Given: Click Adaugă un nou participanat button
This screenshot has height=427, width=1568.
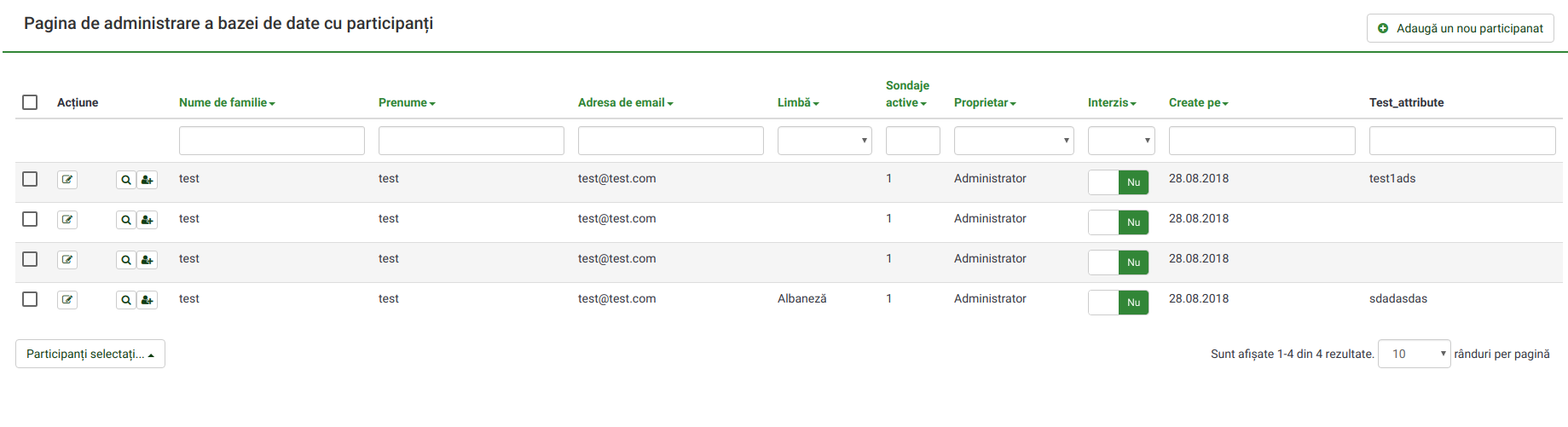Looking at the screenshot, I should click(1460, 28).
